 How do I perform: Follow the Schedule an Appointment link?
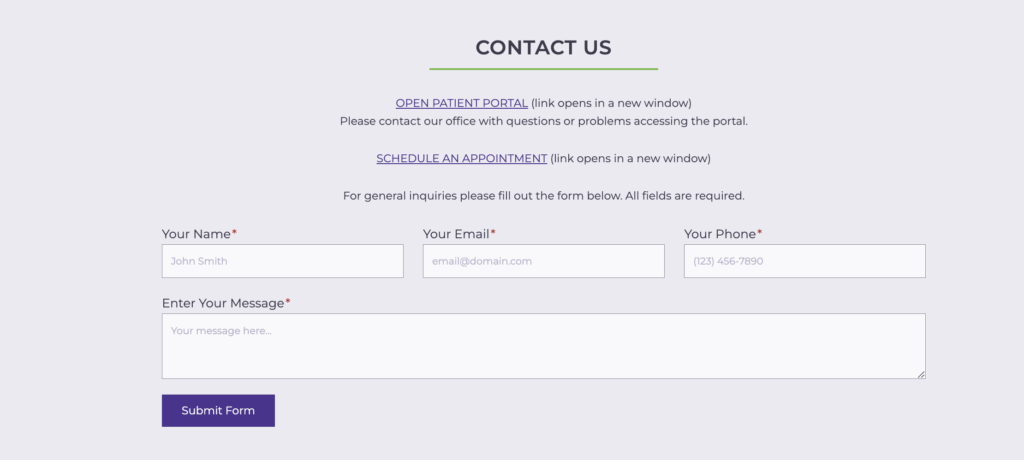[461, 158]
